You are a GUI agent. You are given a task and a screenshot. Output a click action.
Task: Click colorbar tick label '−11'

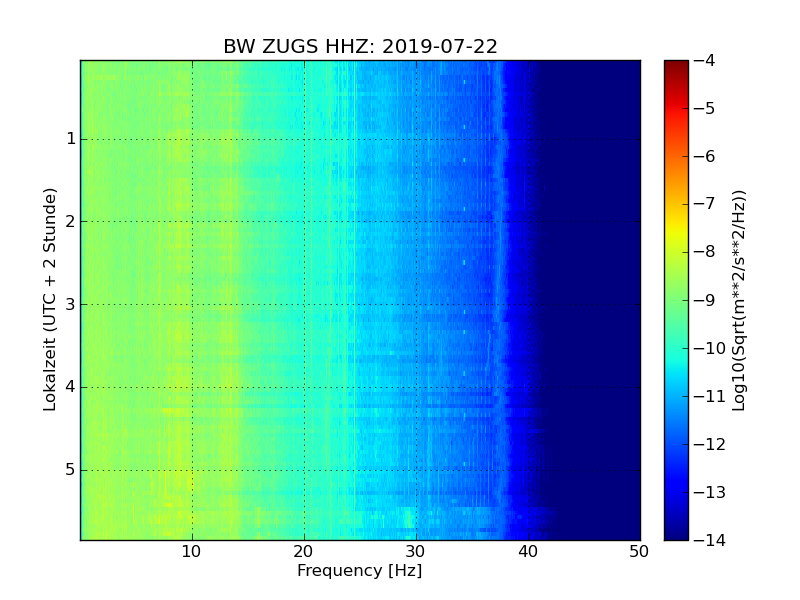tap(710, 396)
